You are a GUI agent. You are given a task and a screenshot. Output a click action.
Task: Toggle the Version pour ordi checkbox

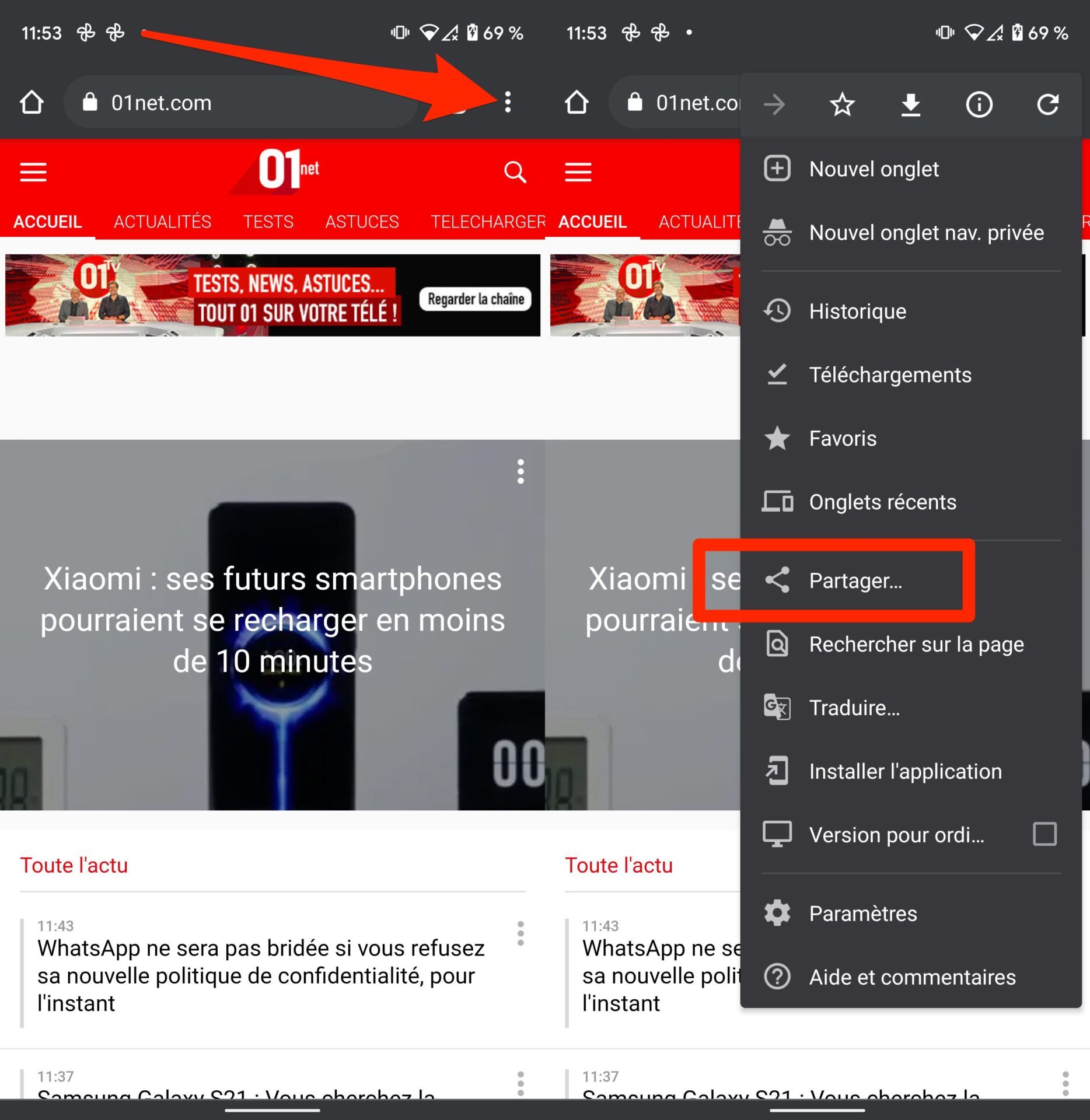(x=1044, y=834)
